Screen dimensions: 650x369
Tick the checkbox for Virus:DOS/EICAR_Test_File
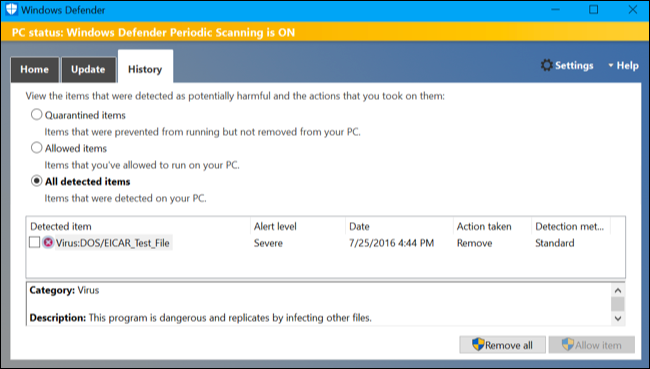point(34,242)
